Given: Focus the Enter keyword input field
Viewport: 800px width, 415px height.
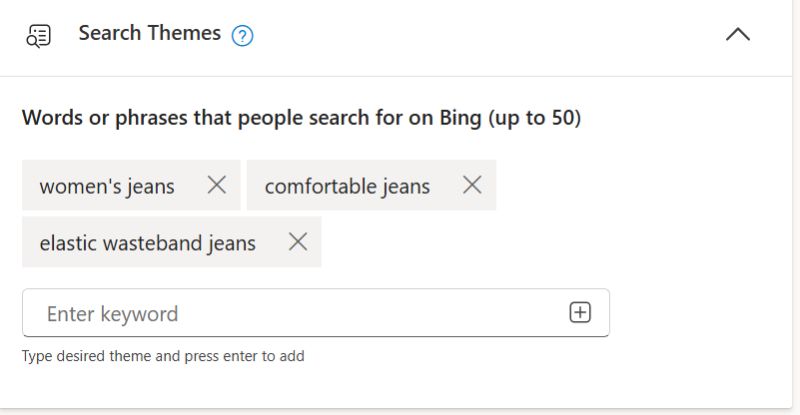Looking at the screenshot, I should click(300, 313).
